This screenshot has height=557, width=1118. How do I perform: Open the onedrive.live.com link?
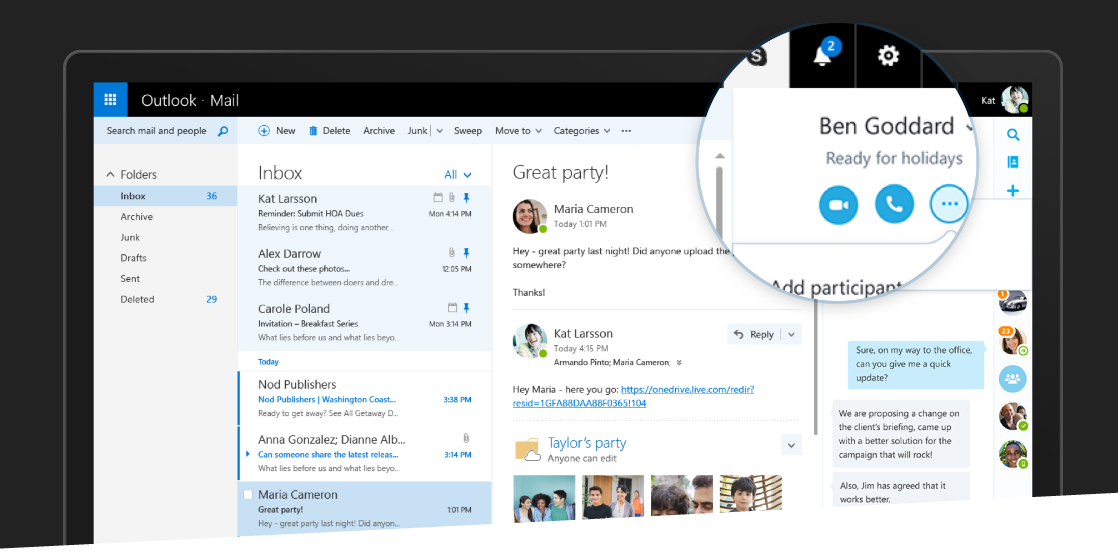[x=686, y=389]
